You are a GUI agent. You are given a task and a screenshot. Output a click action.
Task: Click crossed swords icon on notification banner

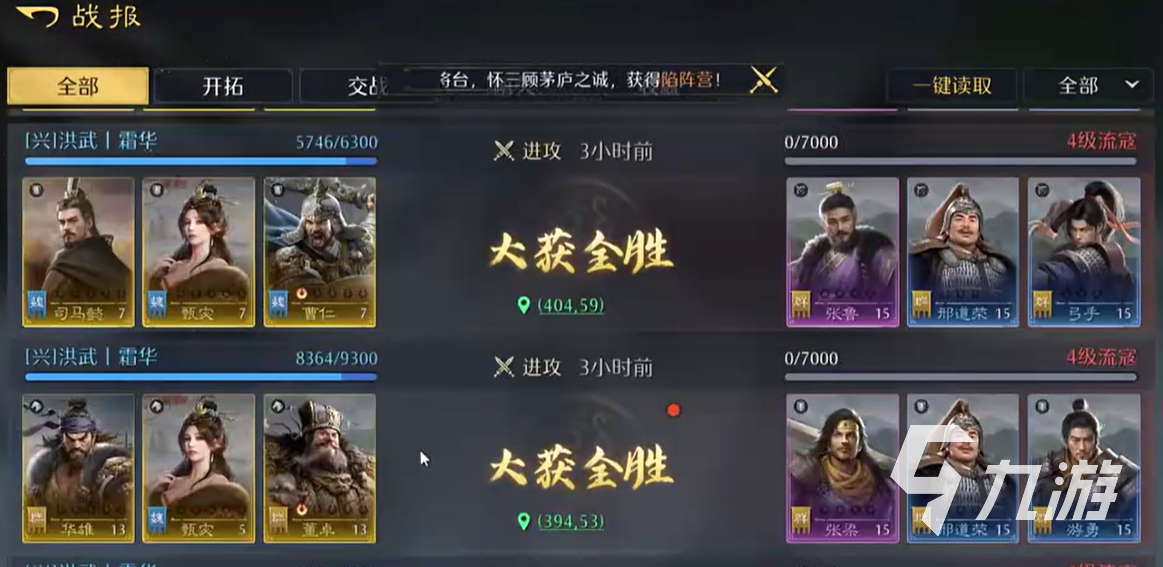click(x=763, y=79)
